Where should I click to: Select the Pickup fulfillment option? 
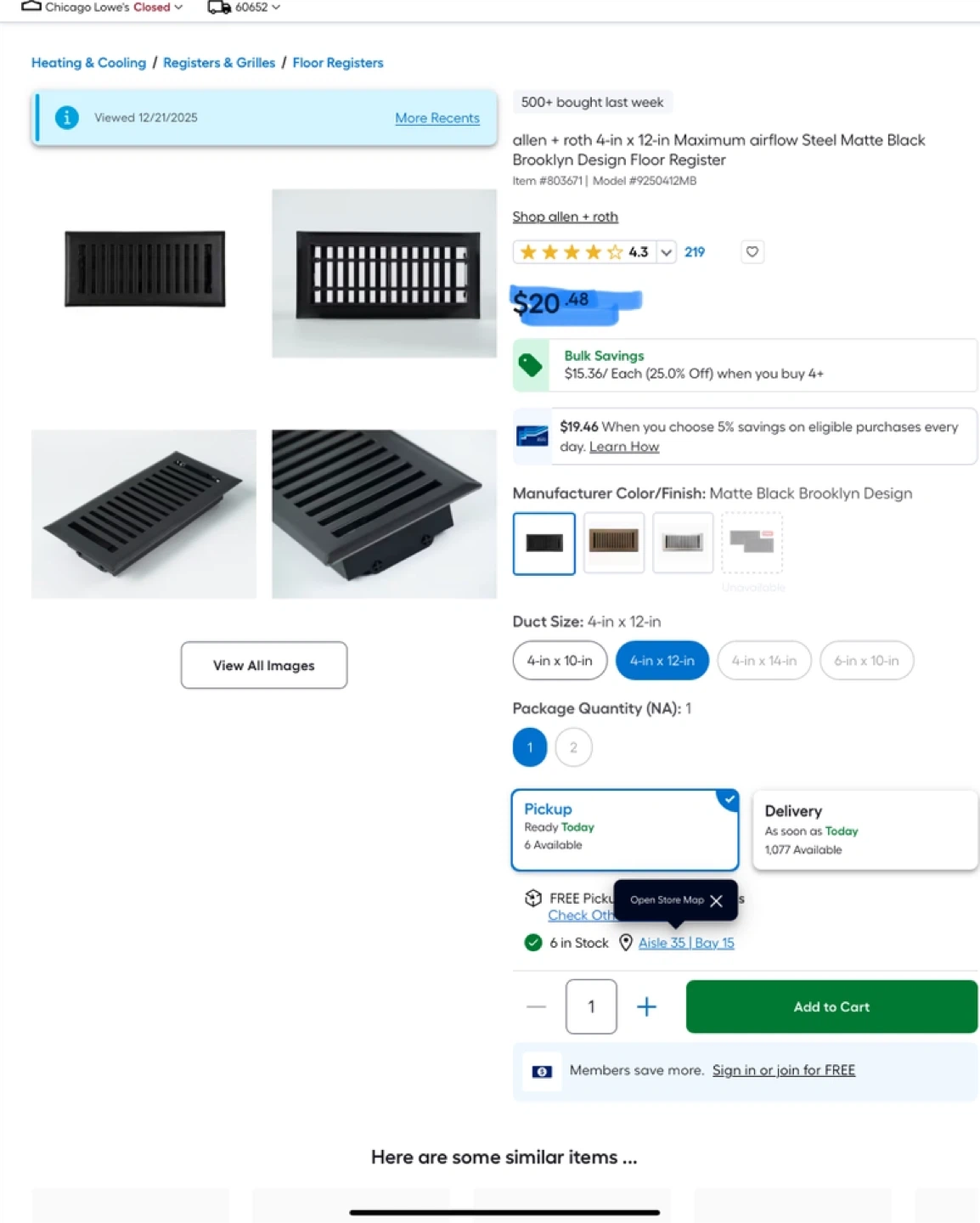coord(625,830)
